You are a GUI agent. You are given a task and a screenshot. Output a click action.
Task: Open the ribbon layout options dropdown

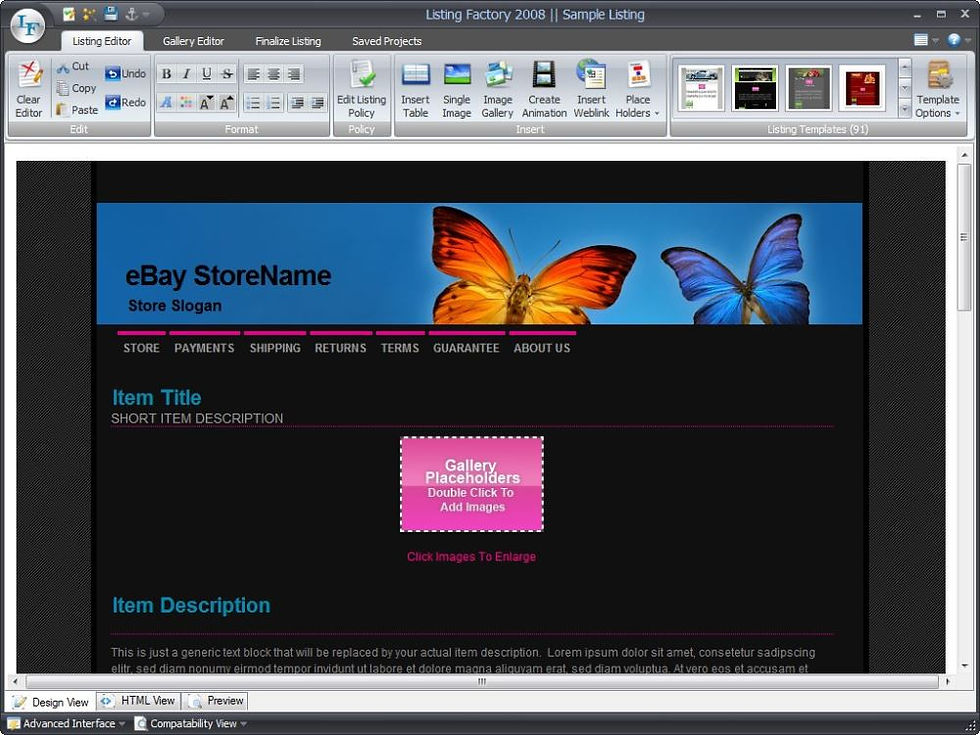925,40
